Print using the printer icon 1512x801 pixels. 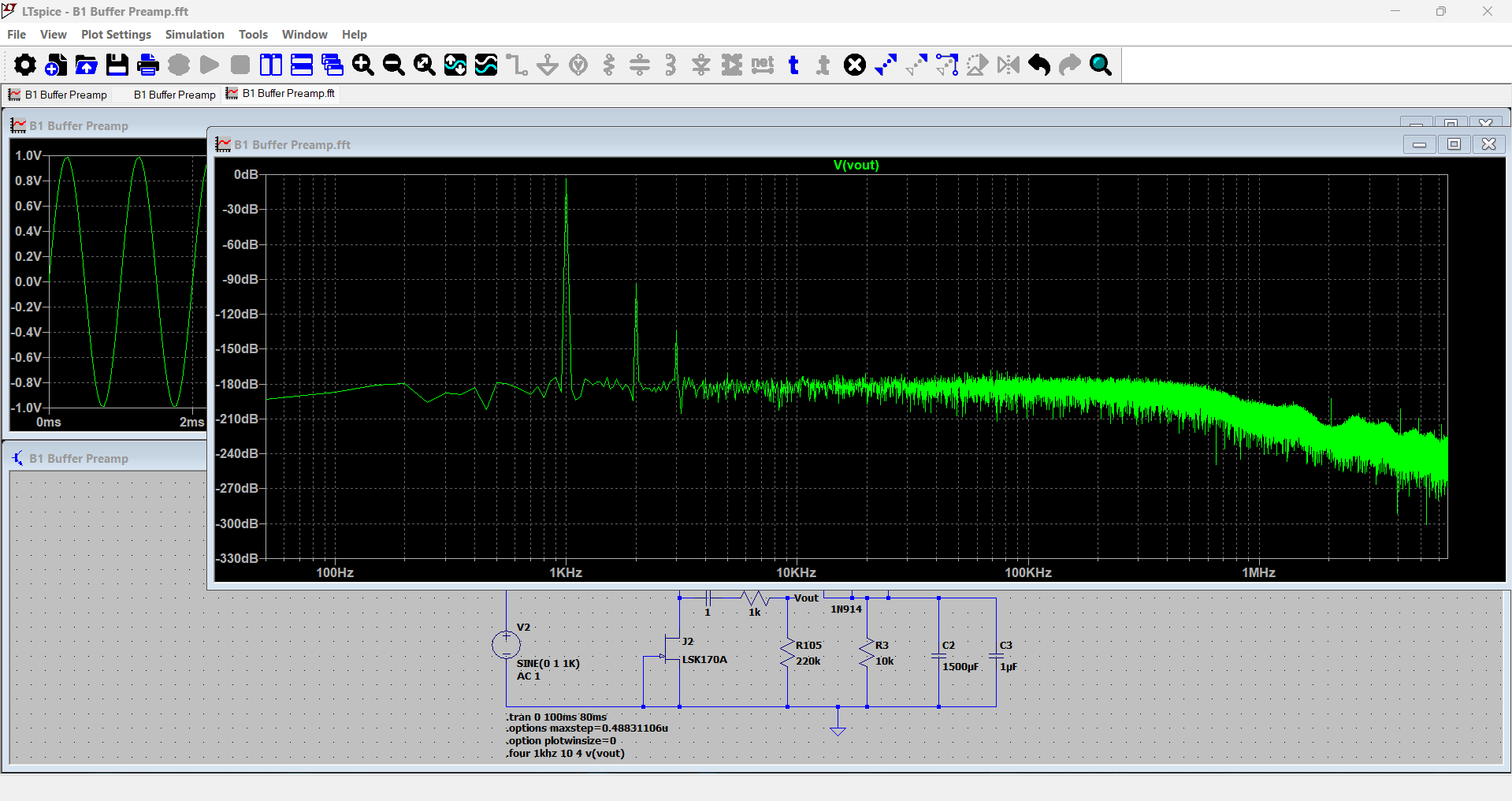pos(148,65)
